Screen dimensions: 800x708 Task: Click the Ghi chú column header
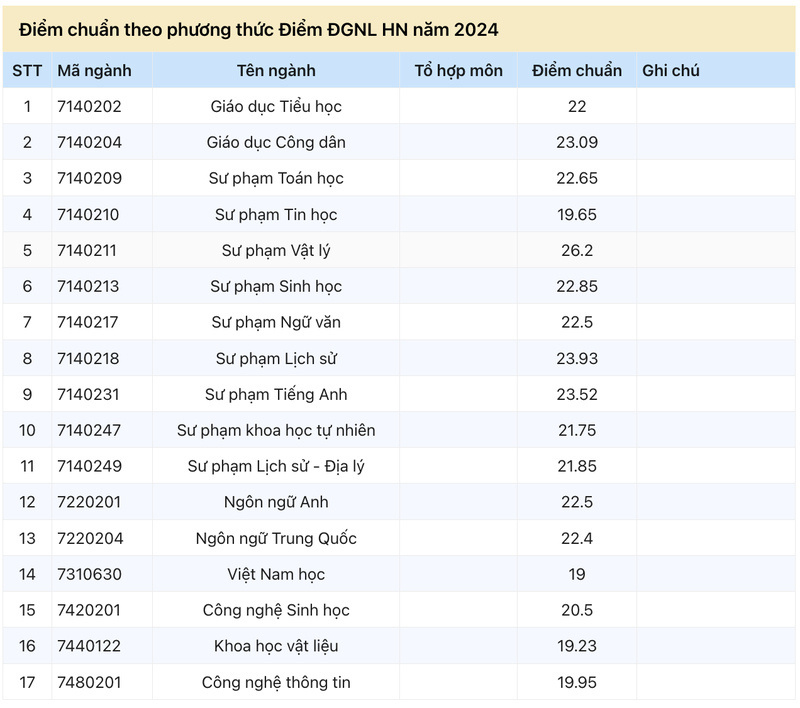(670, 70)
